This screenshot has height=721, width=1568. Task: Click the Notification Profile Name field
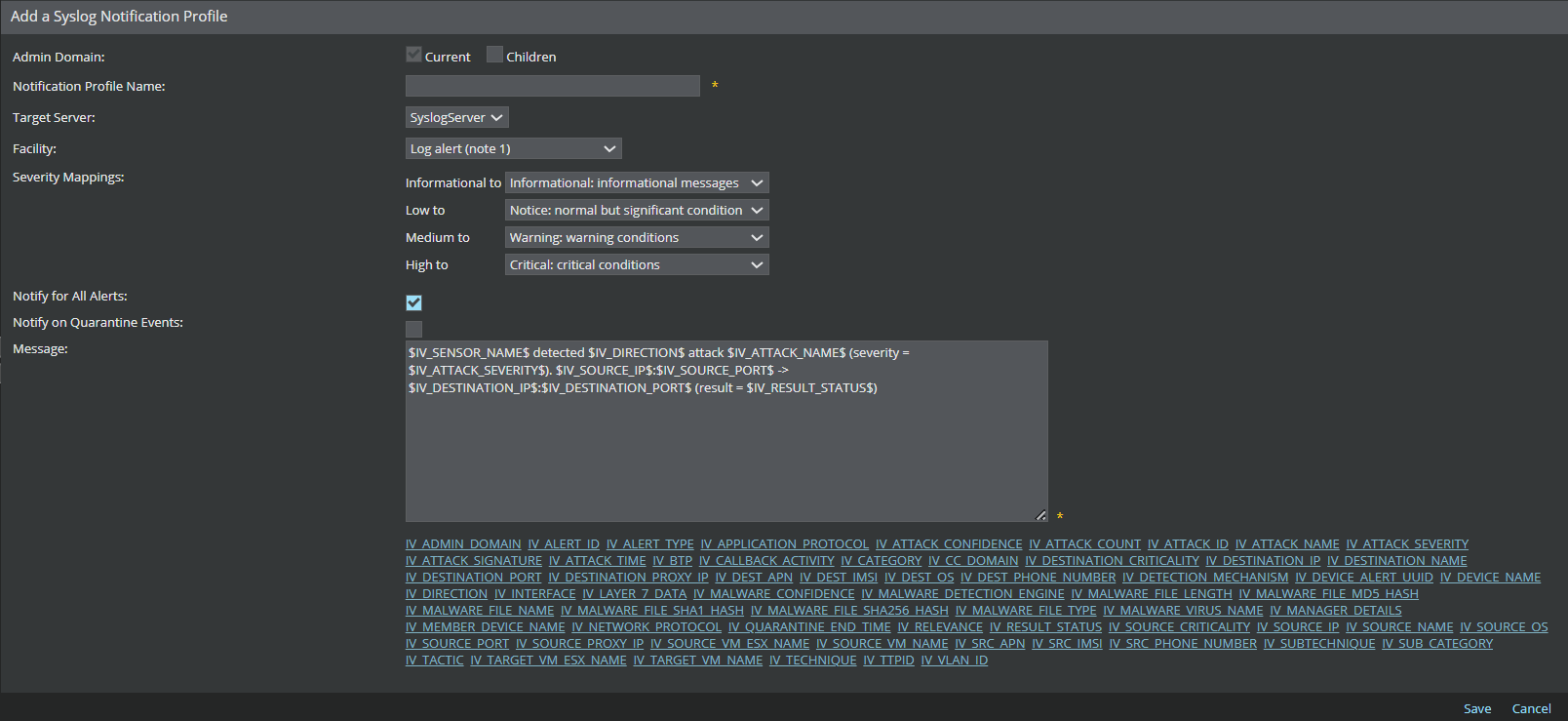(553, 86)
